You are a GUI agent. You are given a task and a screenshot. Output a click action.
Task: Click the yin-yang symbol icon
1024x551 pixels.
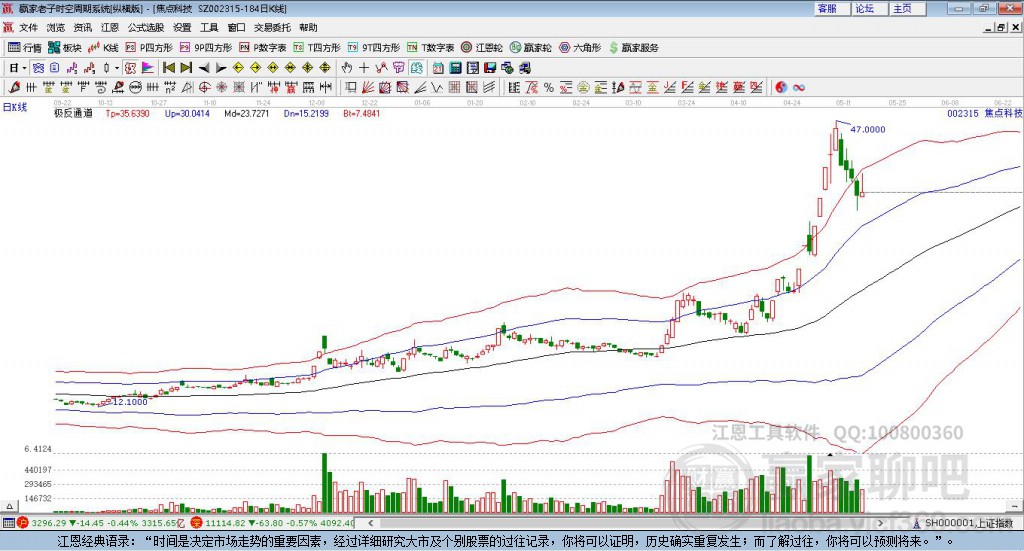pos(780,87)
